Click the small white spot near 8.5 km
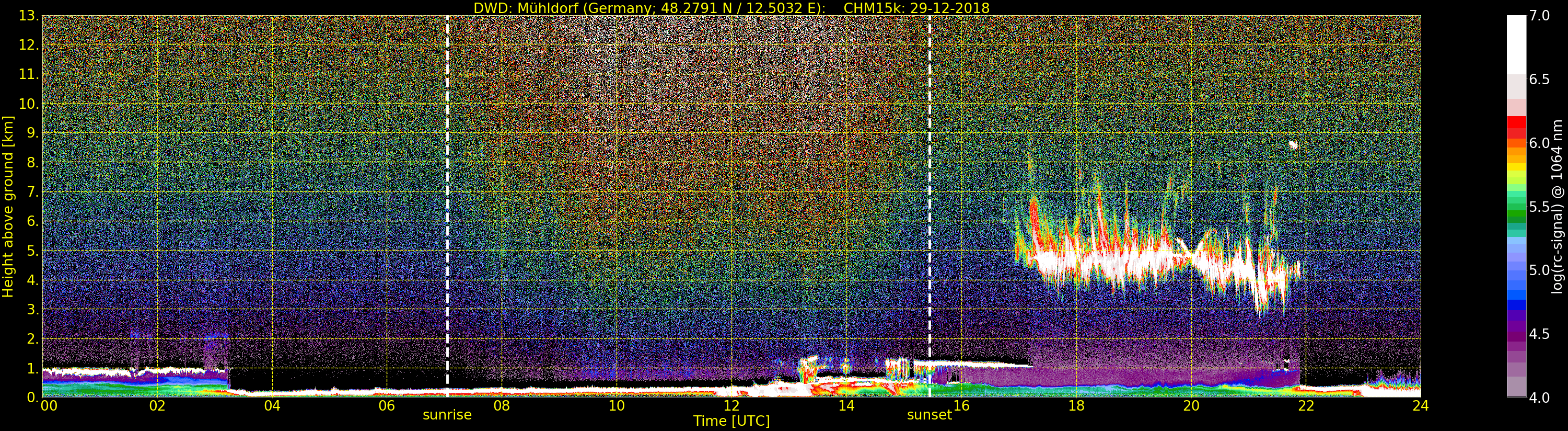The width and height of the screenshot is (1568, 431). [1294, 145]
